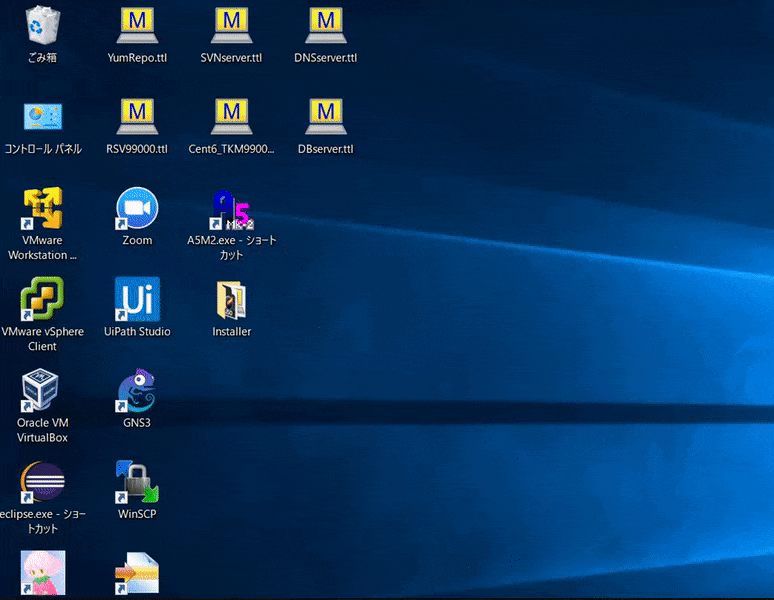
Task: Click the WinSCP label text
Action: [x=137, y=514]
